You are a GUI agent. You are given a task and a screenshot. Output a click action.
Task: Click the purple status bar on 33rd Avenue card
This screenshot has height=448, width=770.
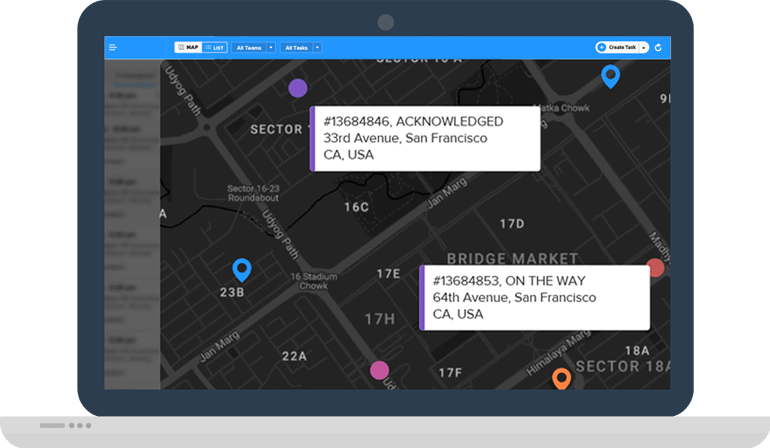[312, 138]
